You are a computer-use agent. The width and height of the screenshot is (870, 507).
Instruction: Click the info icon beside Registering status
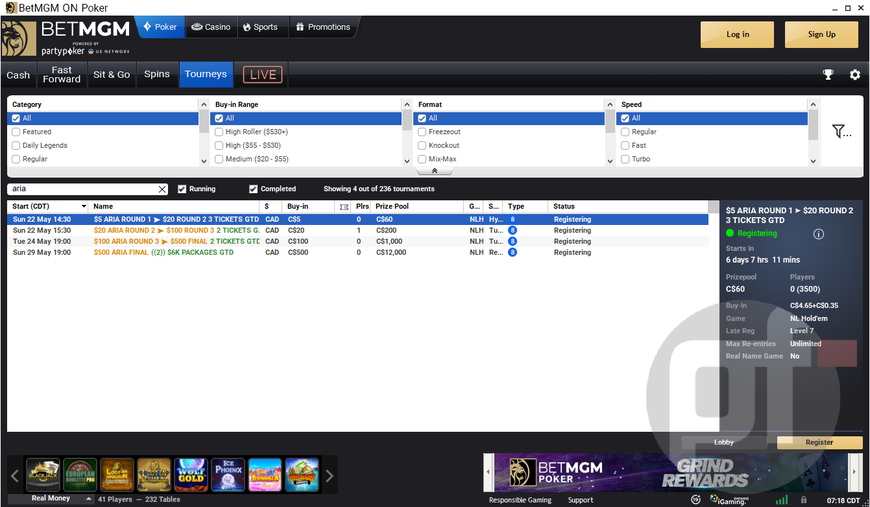[818, 234]
